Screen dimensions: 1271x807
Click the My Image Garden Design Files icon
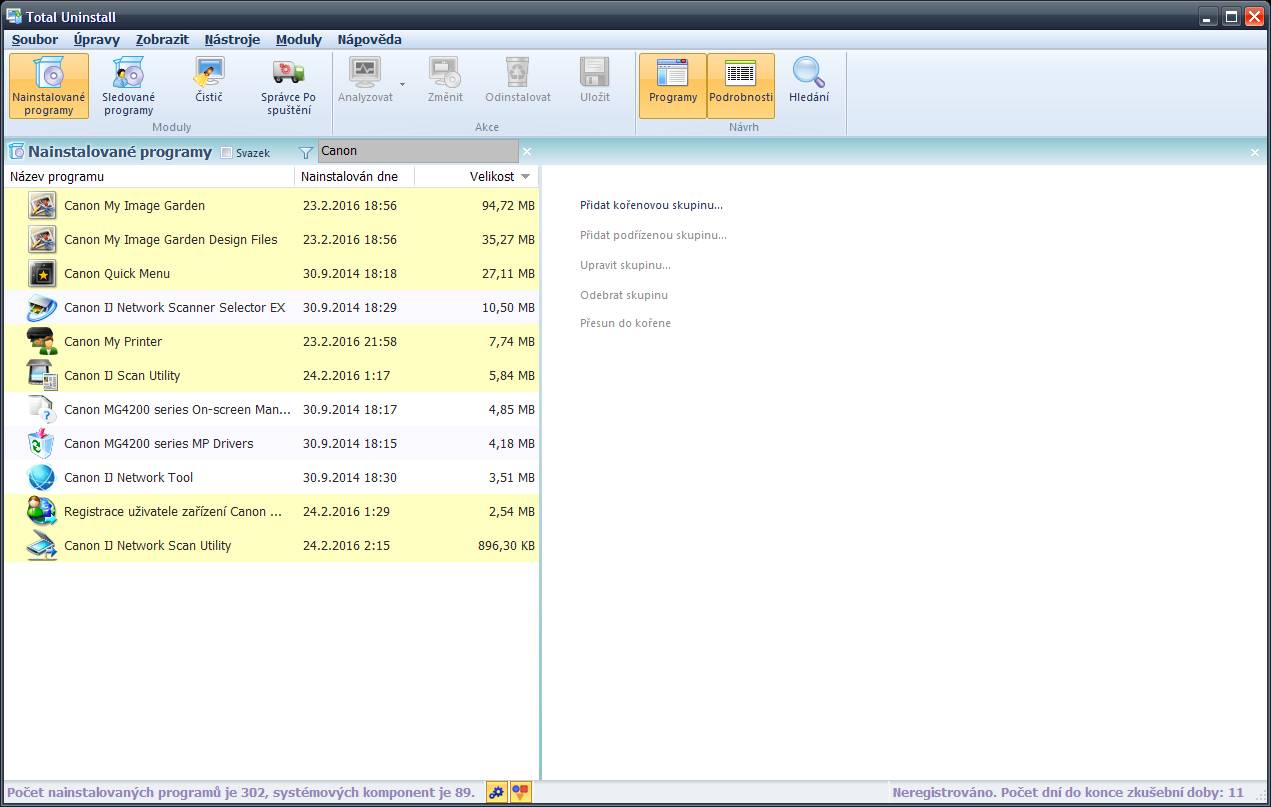[42, 239]
